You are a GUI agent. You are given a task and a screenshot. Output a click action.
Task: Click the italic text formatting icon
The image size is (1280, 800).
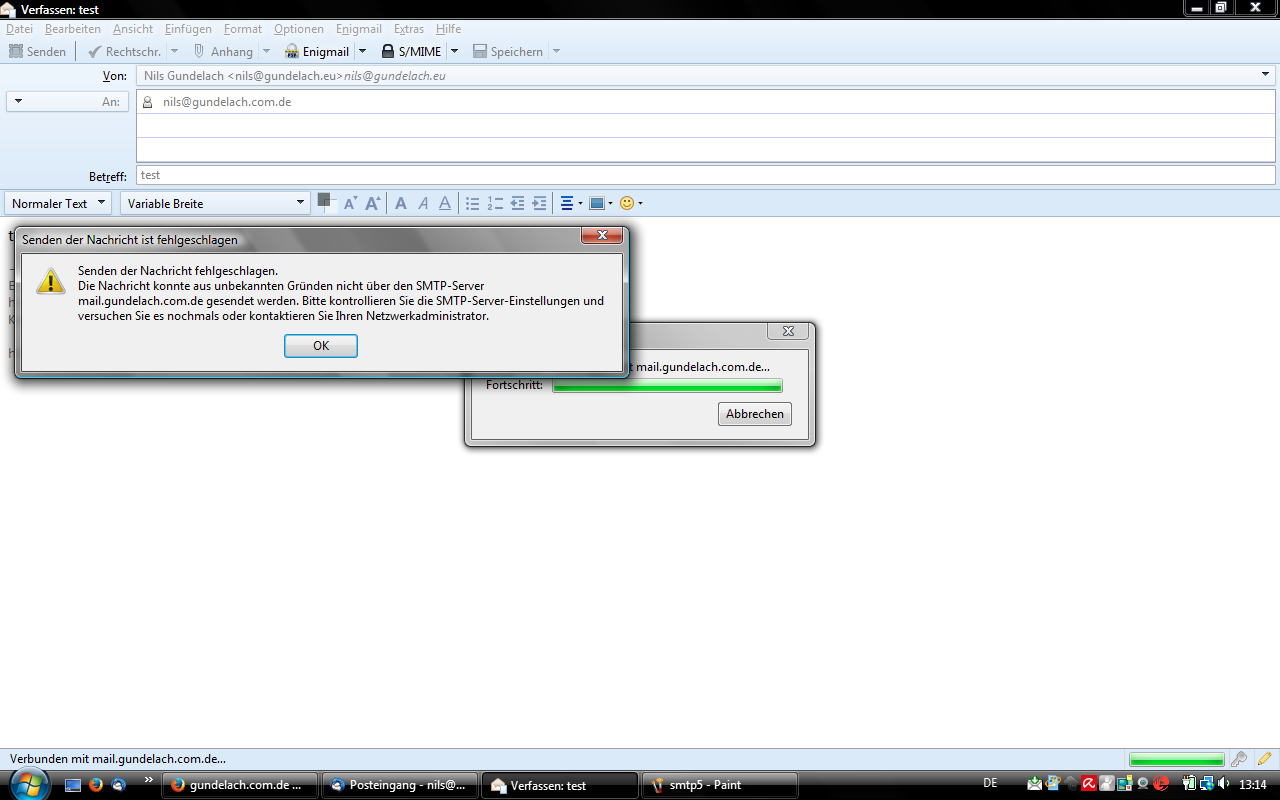pos(423,203)
